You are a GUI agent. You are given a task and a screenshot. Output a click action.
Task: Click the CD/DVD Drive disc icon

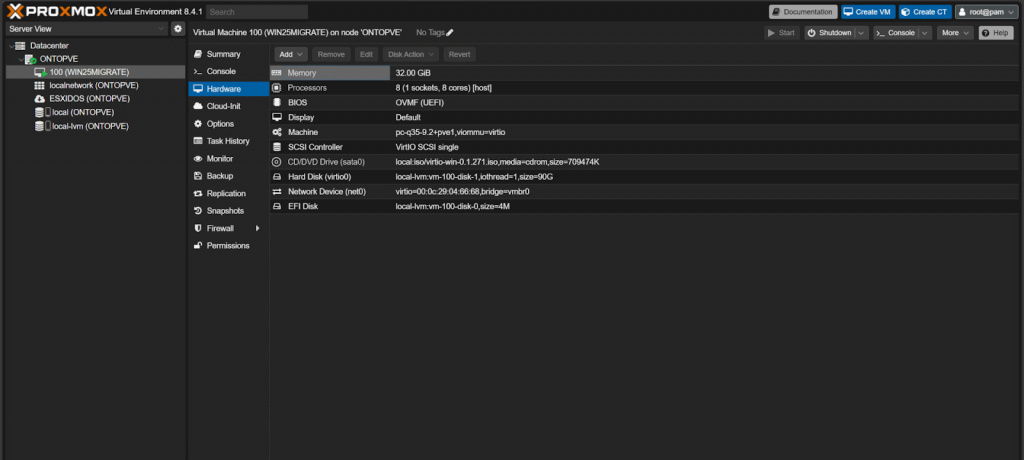tap(276, 162)
